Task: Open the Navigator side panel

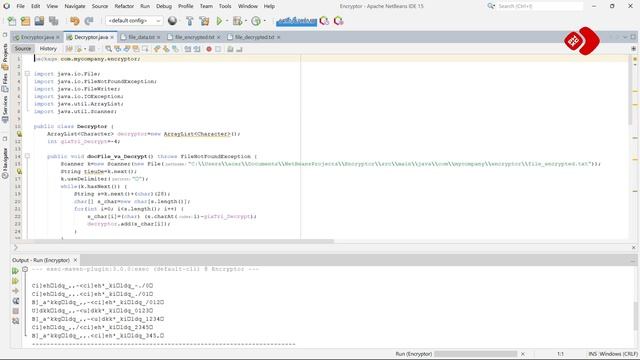Action: [5, 163]
